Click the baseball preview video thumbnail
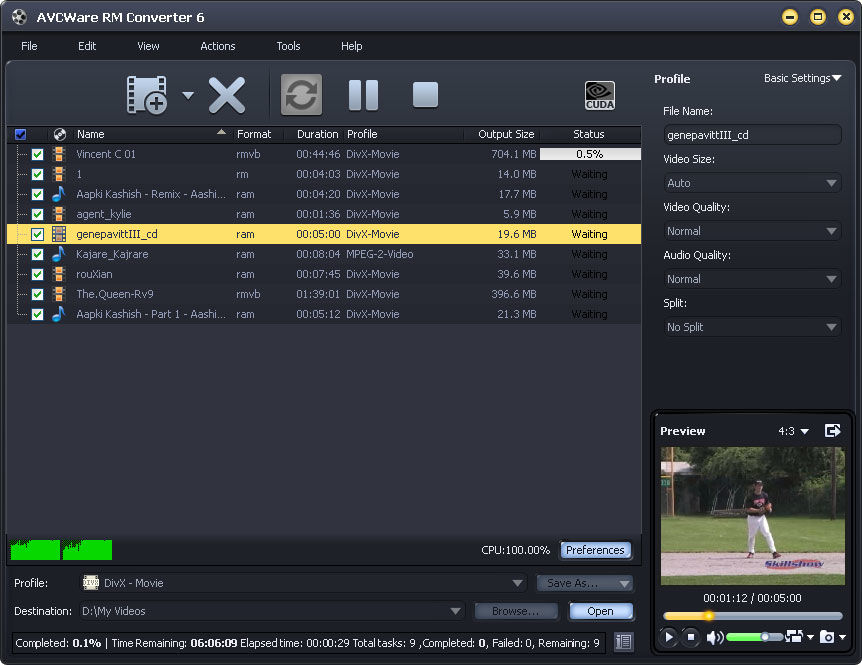 point(753,516)
